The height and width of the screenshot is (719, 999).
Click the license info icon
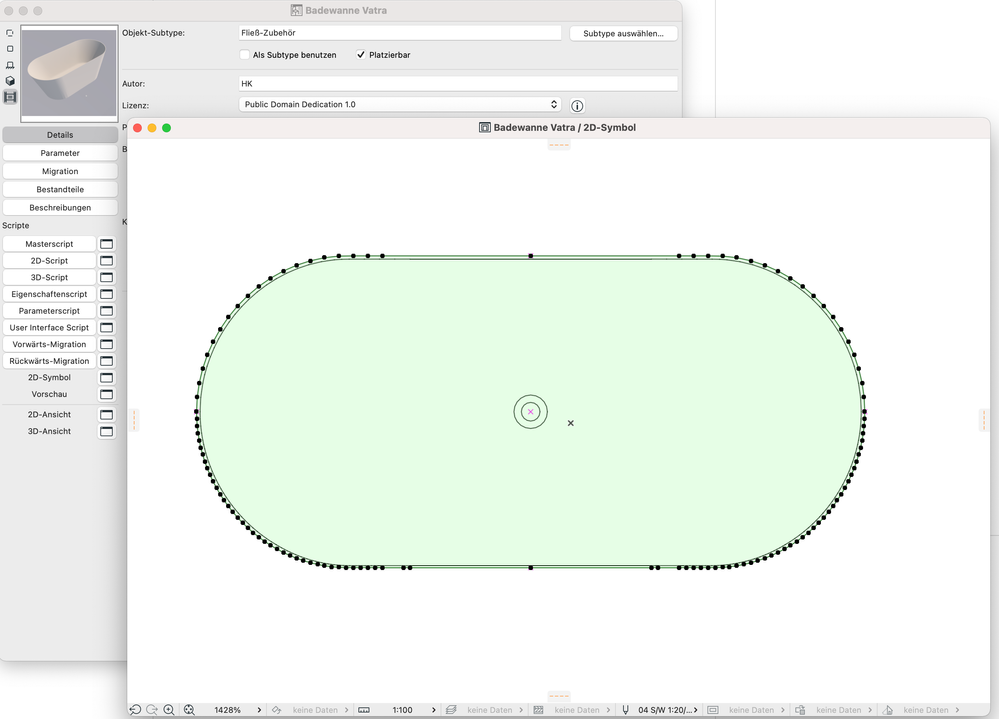point(577,105)
